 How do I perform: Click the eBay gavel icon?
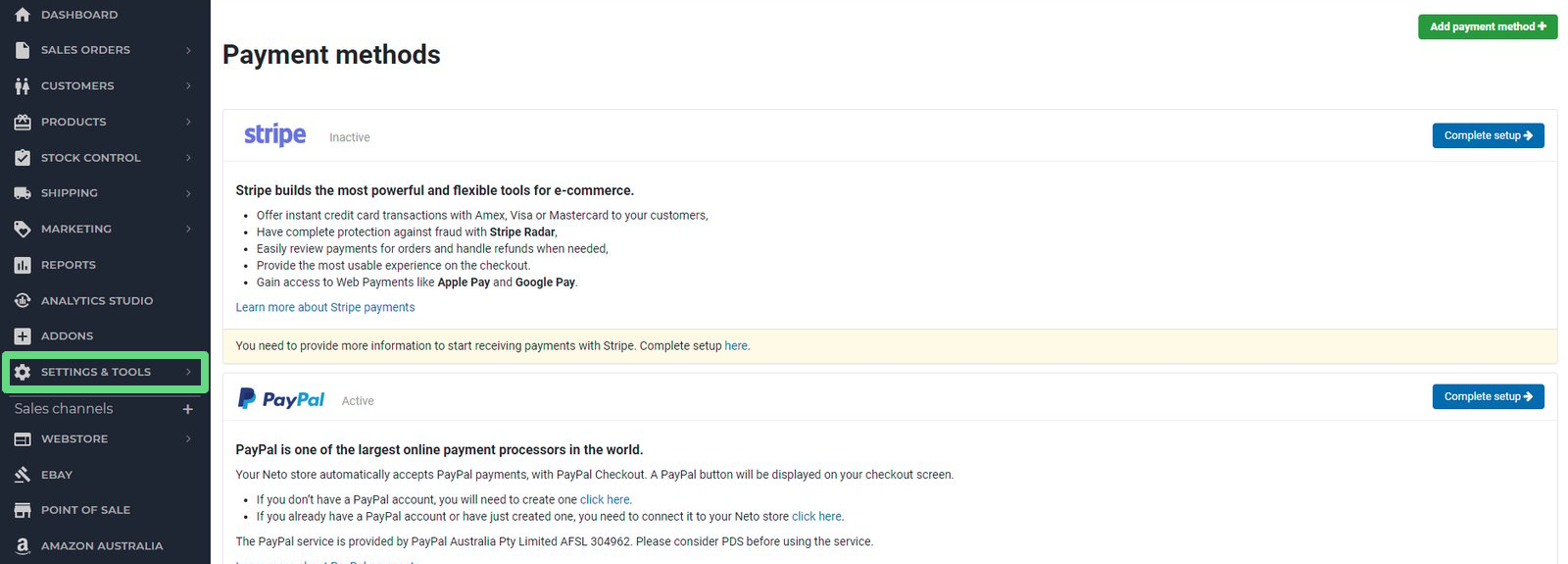(x=23, y=475)
